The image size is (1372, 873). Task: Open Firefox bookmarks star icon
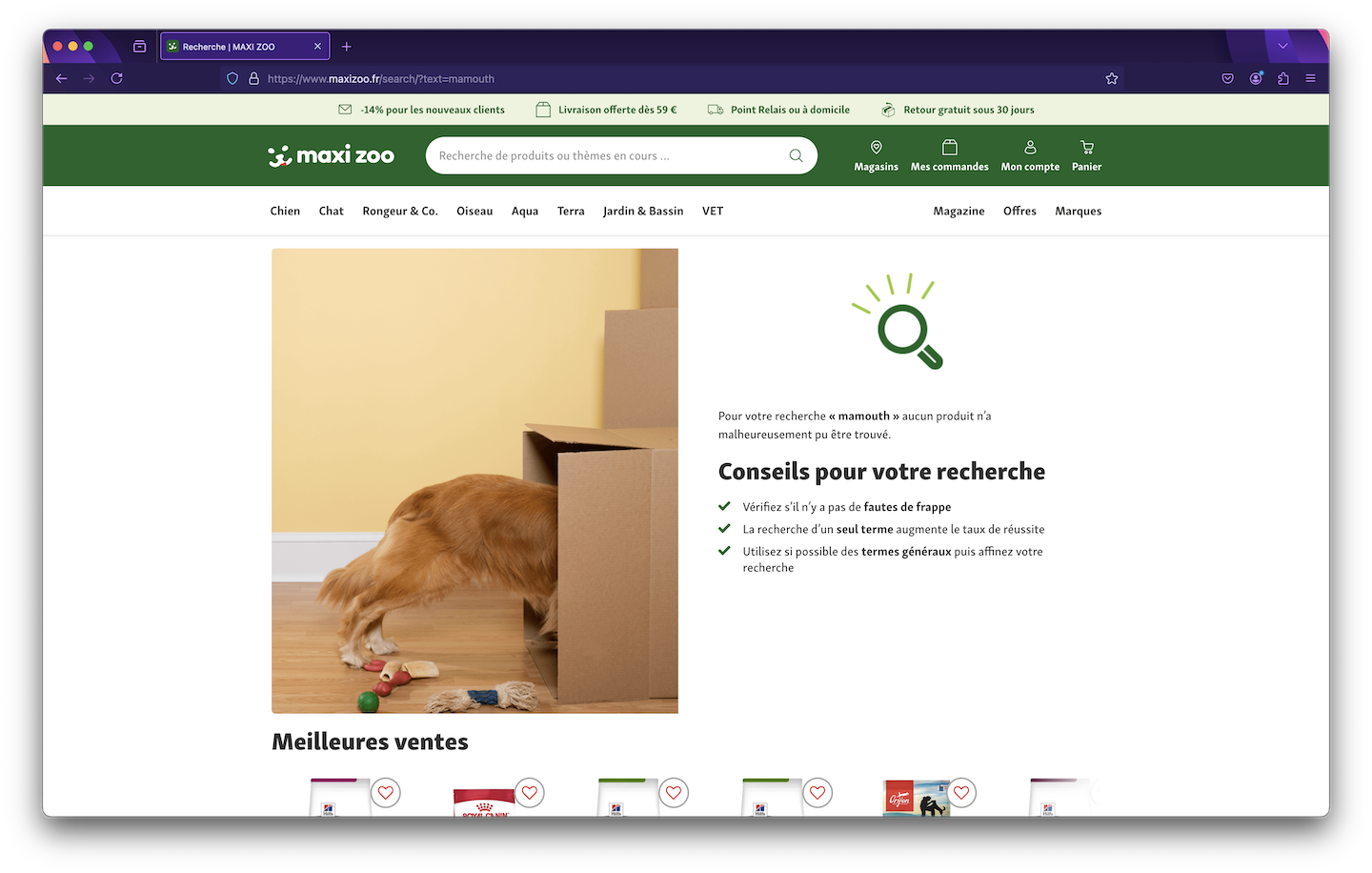point(1111,78)
